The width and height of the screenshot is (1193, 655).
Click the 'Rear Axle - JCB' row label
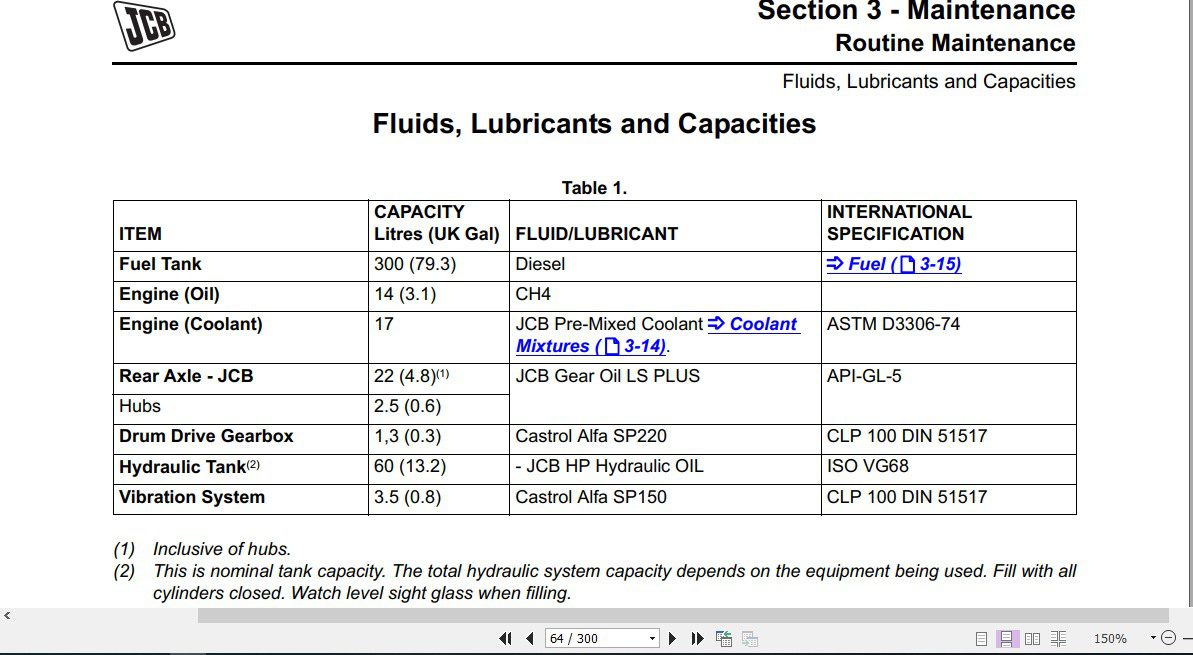point(186,377)
